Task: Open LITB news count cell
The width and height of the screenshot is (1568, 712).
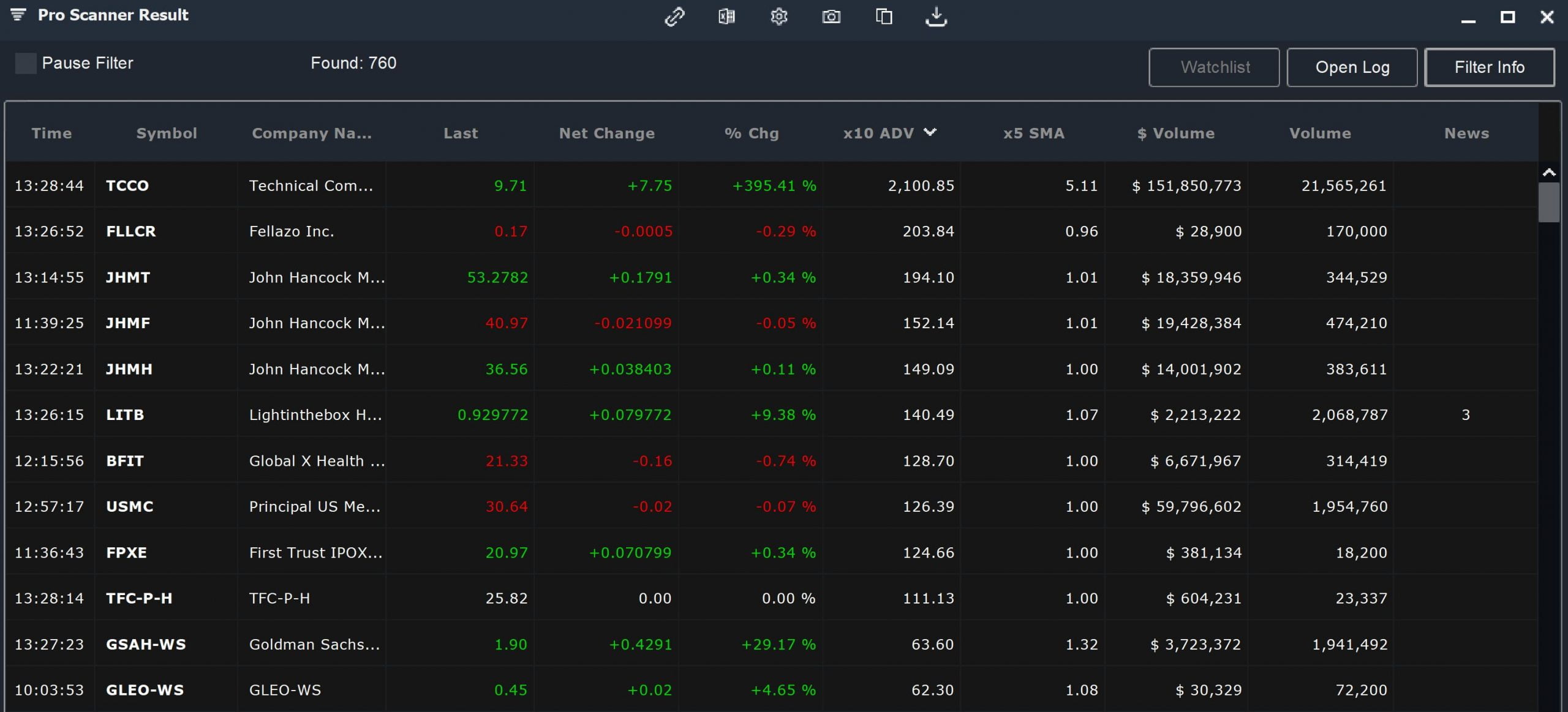Action: coord(1465,415)
